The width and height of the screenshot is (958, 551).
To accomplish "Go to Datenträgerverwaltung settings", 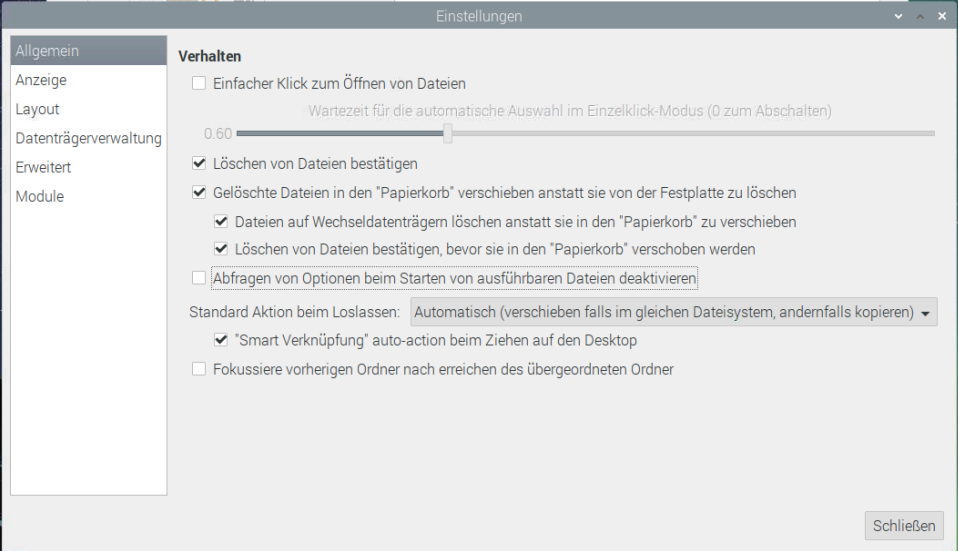I will click(x=89, y=138).
